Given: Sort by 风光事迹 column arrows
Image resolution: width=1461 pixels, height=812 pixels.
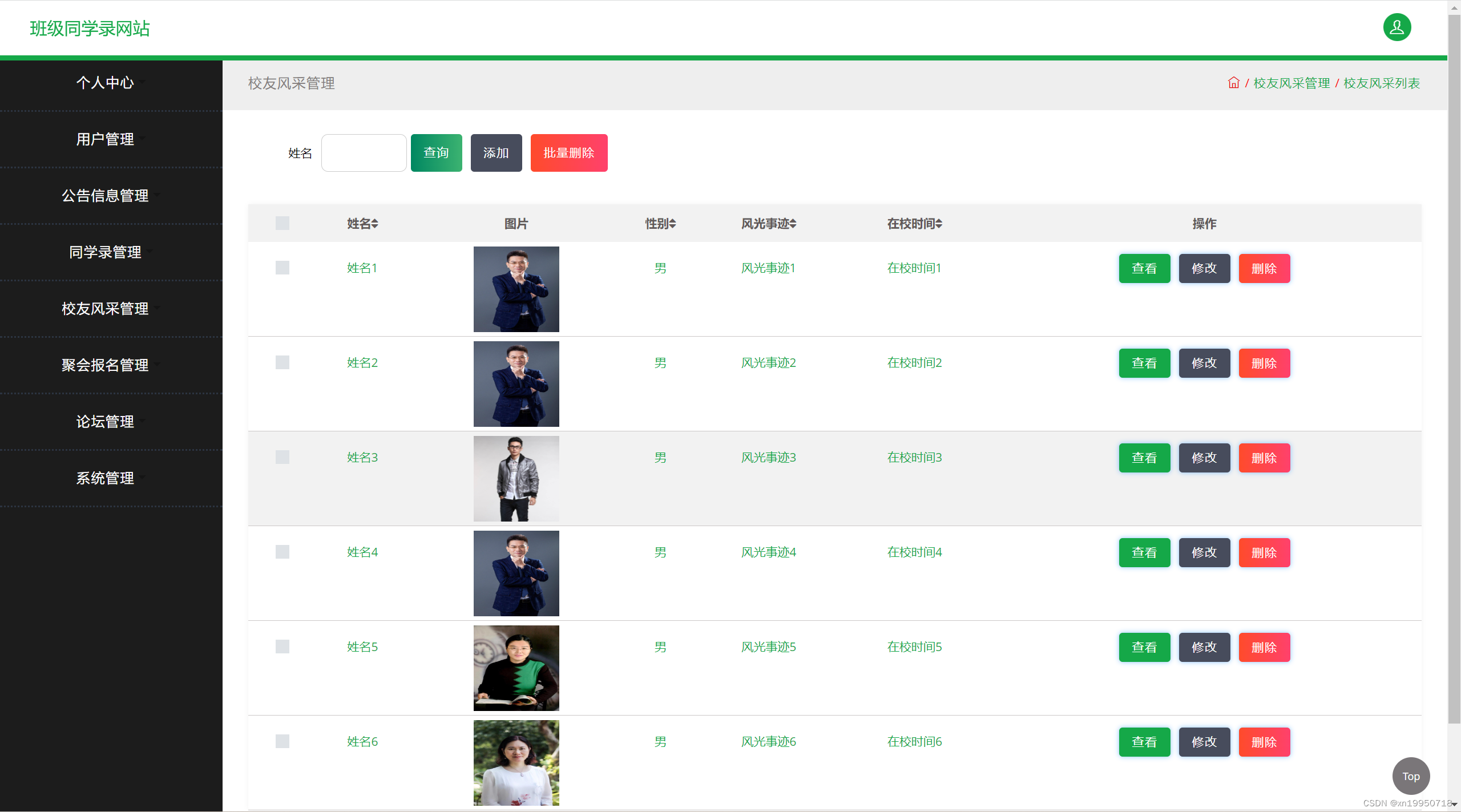Looking at the screenshot, I should [x=793, y=224].
